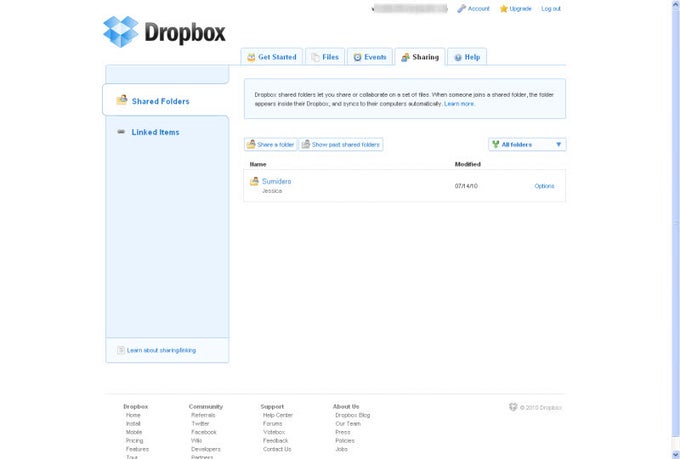
Task: Click the Help tab globe icon
Action: [x=458, y=57]
